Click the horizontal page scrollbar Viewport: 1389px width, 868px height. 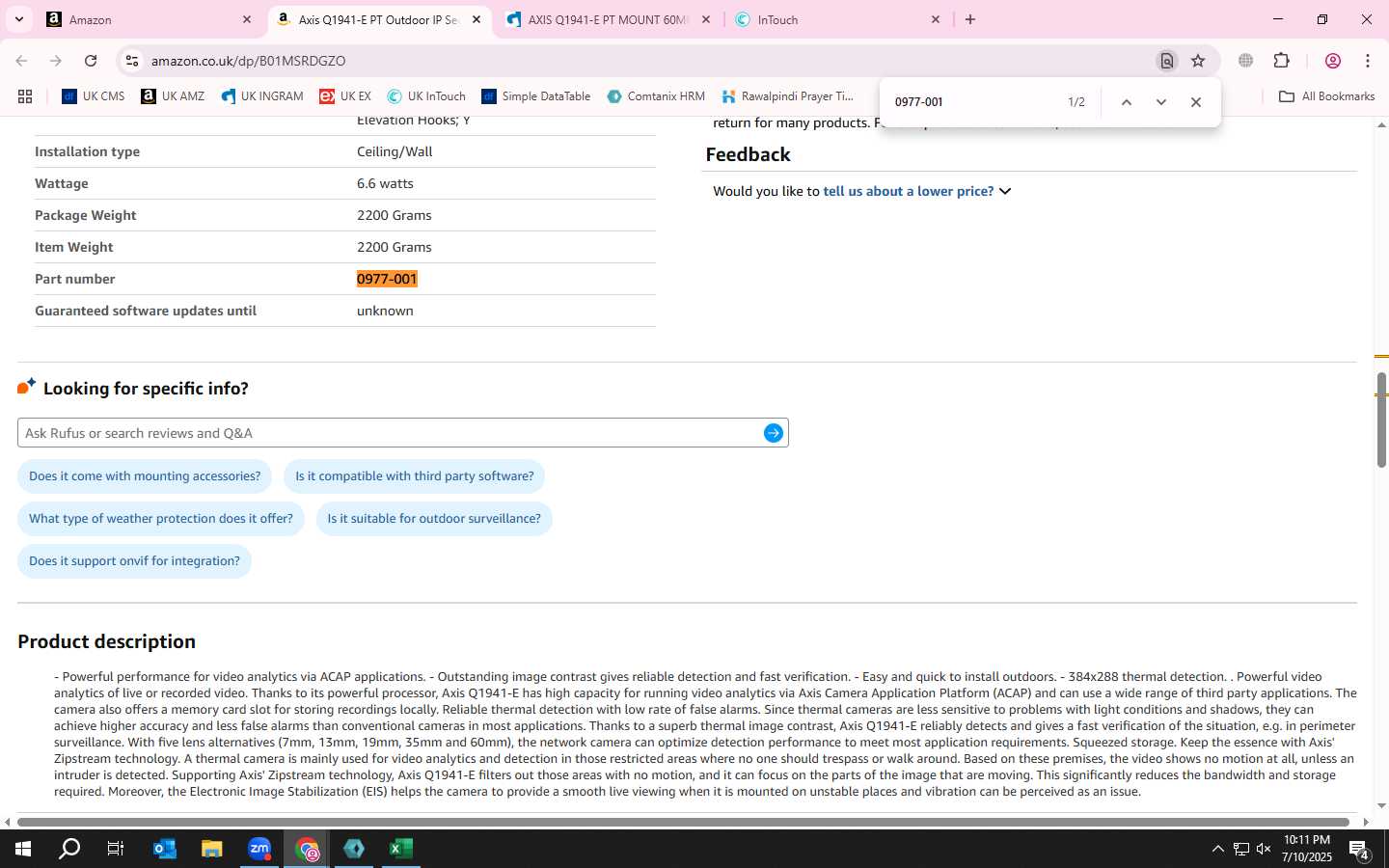[x=683, y=823]
